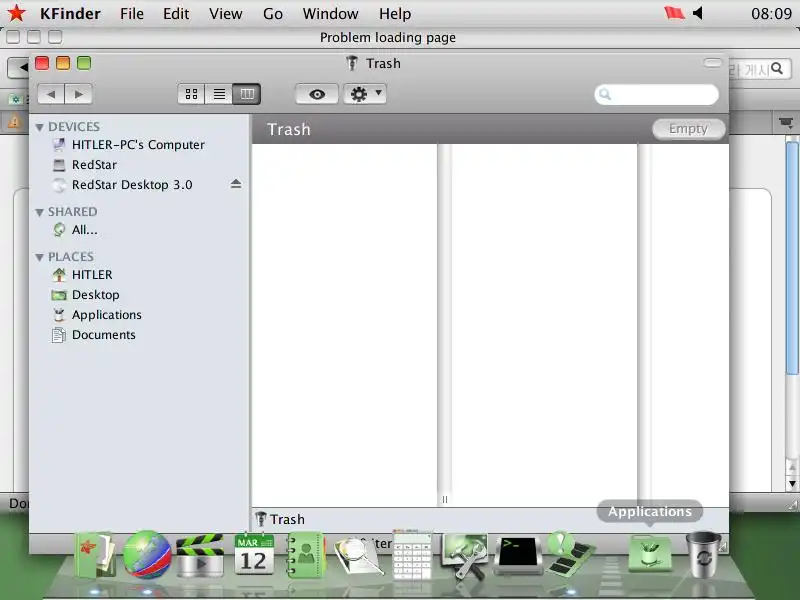800x600 pixels.
Task: Click the toolbar hide pill button
Action: pos(713,63)
